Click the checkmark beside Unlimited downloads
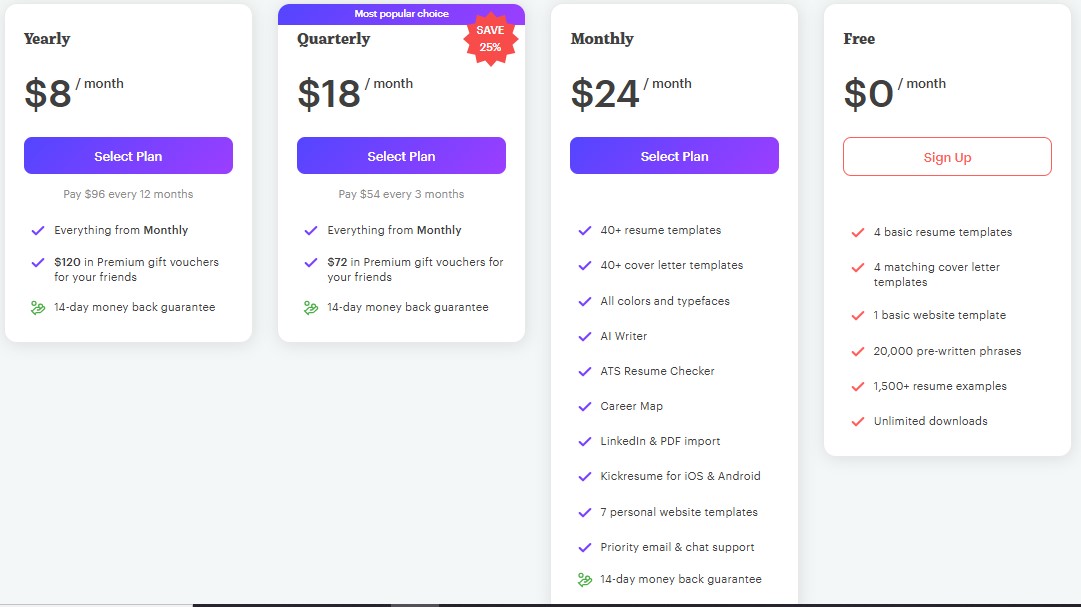Viewport: 1081px width, 607px height. pos(858,421)
